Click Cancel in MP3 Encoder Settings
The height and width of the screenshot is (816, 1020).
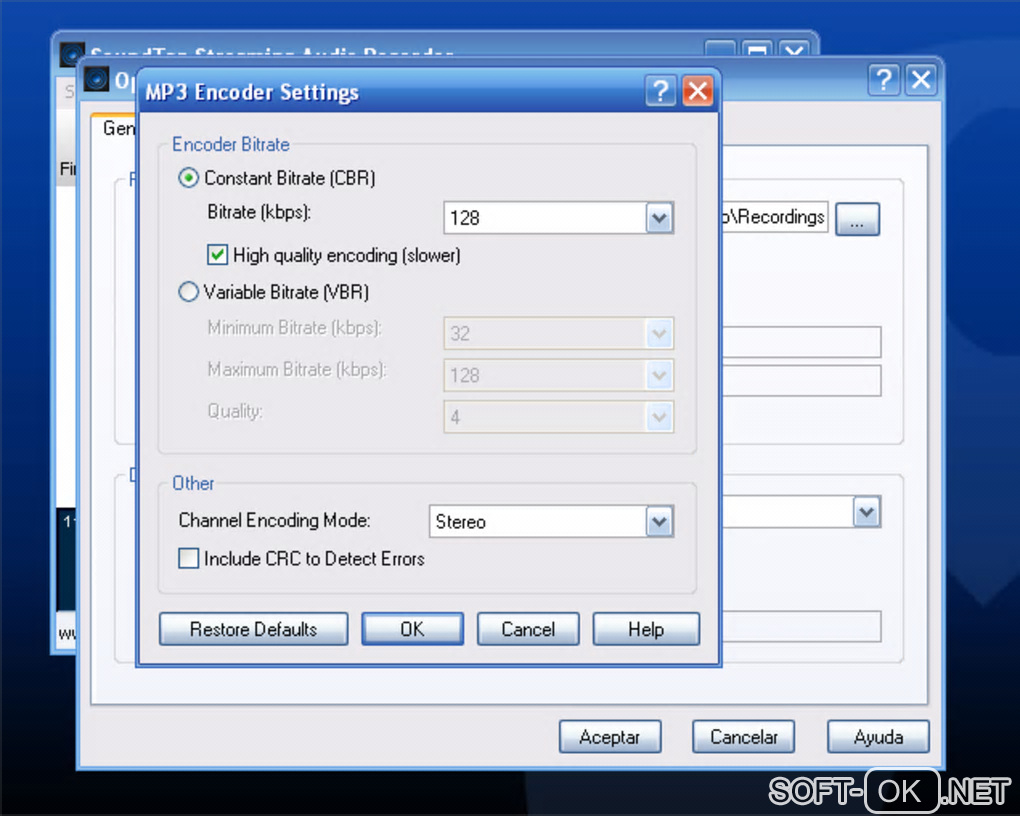(528, 629)
